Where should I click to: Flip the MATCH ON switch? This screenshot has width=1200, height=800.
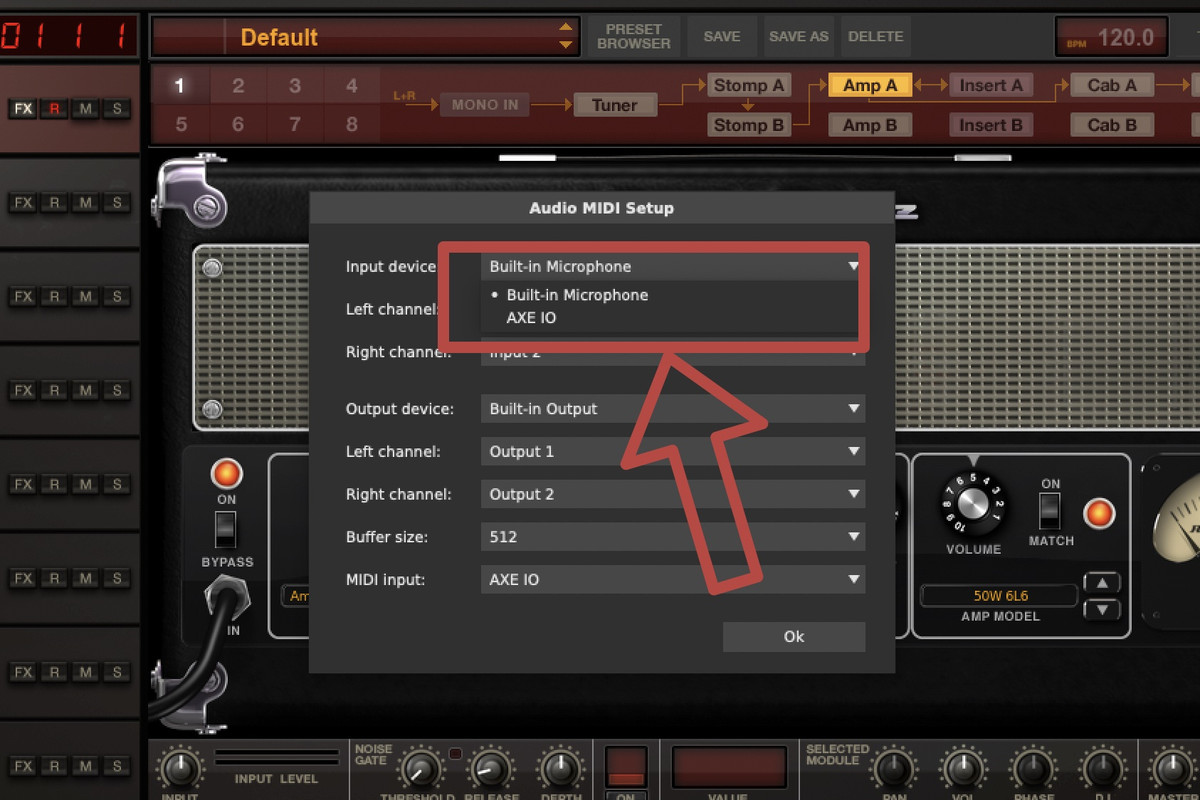click(1049, 511)
